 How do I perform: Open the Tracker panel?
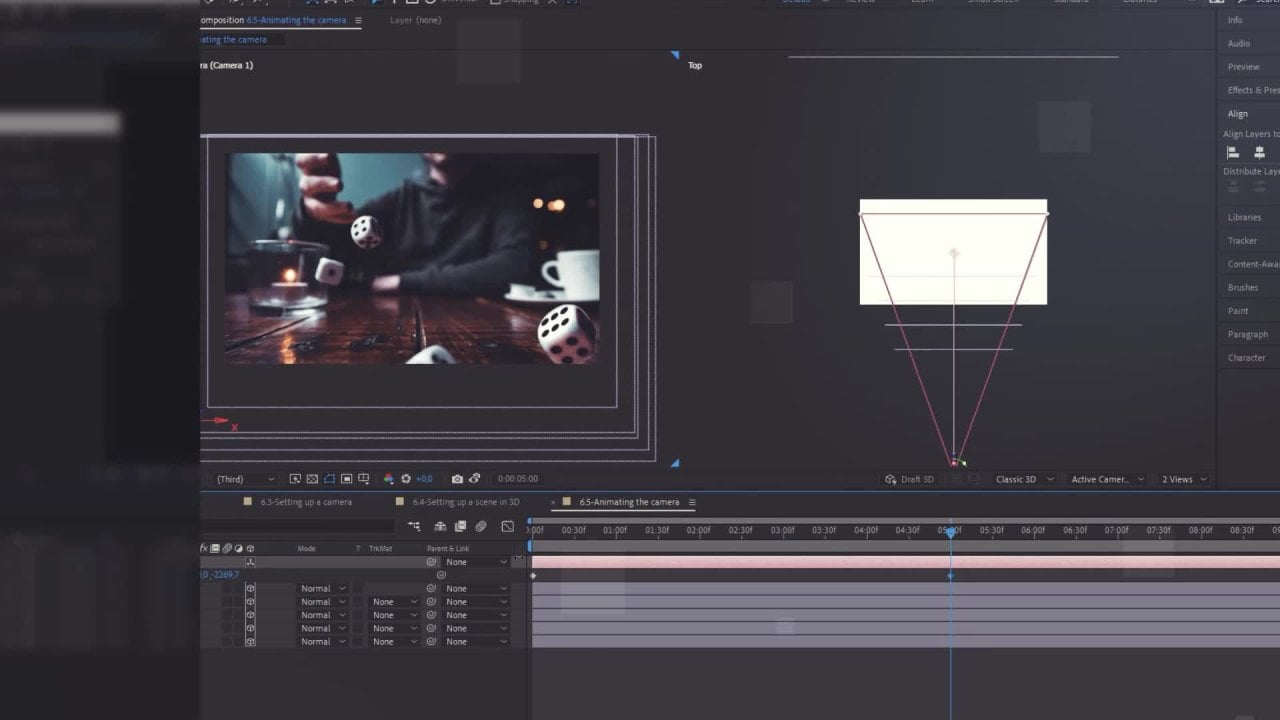pos(1242,240)
